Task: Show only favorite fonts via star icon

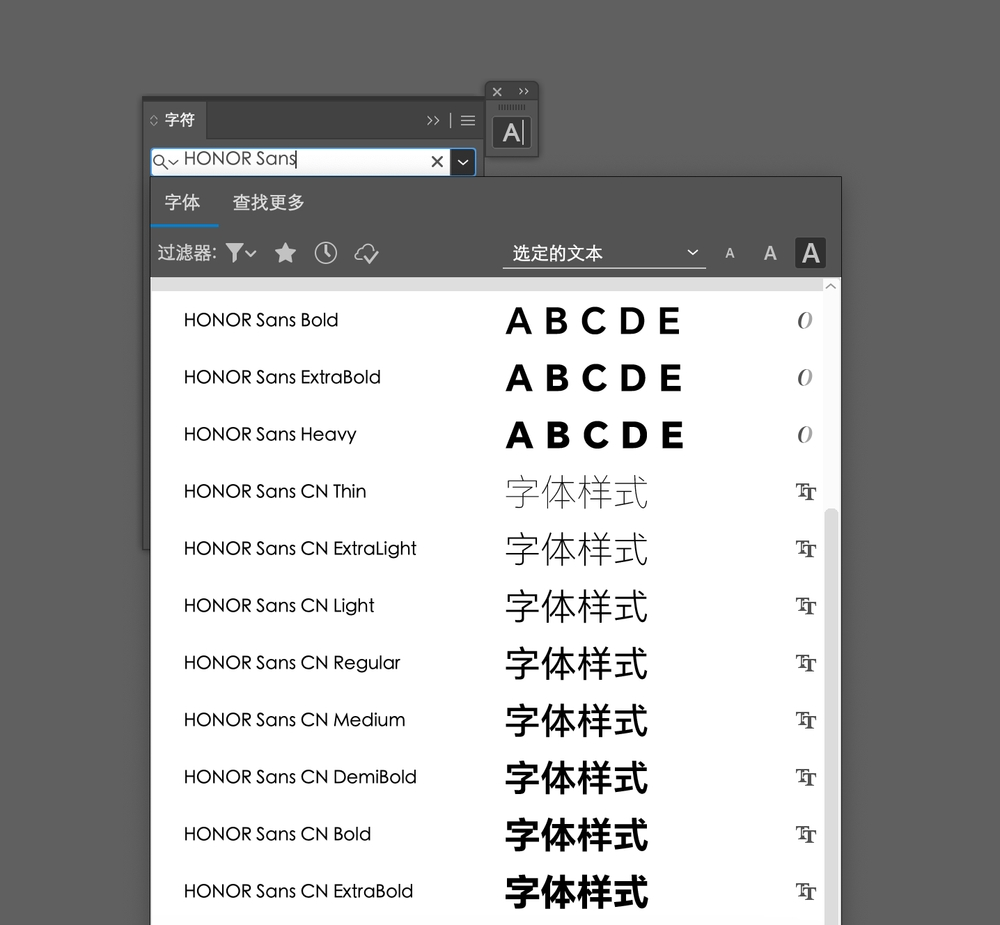Action: click(285, 253)
